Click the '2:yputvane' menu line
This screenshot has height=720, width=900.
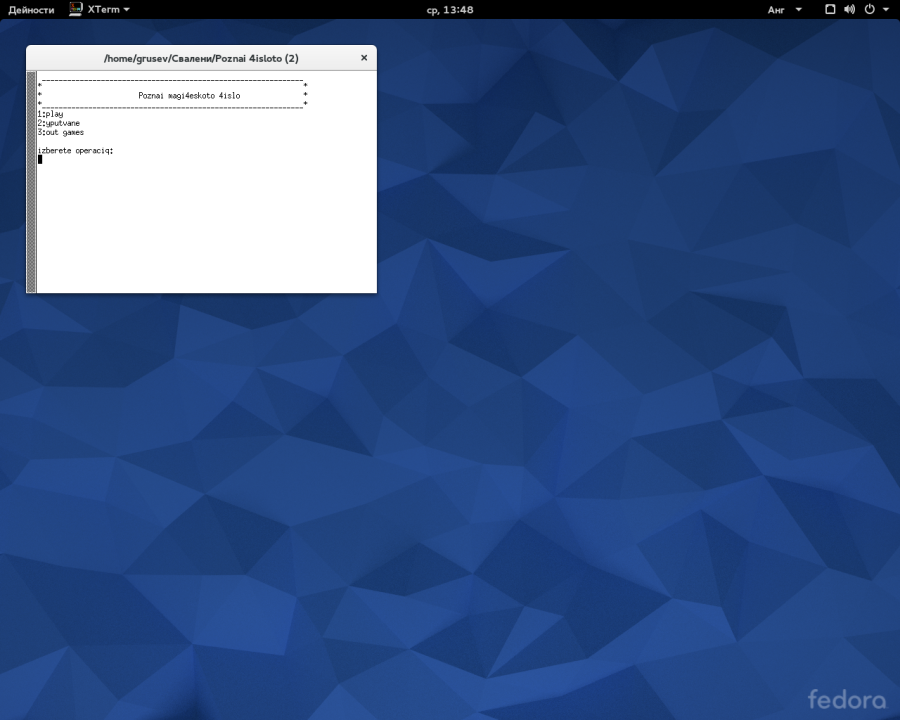[x=59, y=123]
